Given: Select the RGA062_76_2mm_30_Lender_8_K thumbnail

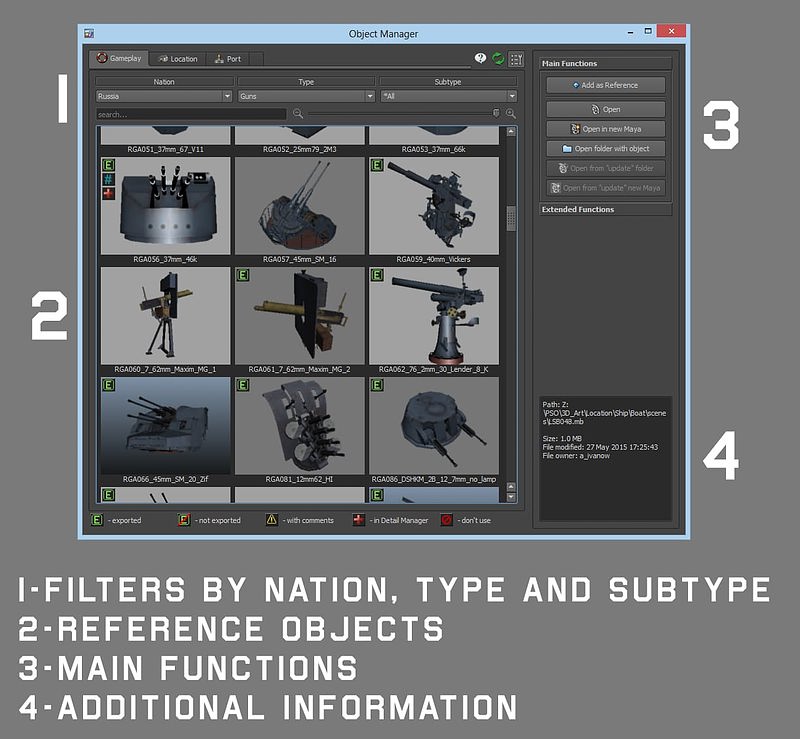Looking at the screenshot, I should (434, 315).
